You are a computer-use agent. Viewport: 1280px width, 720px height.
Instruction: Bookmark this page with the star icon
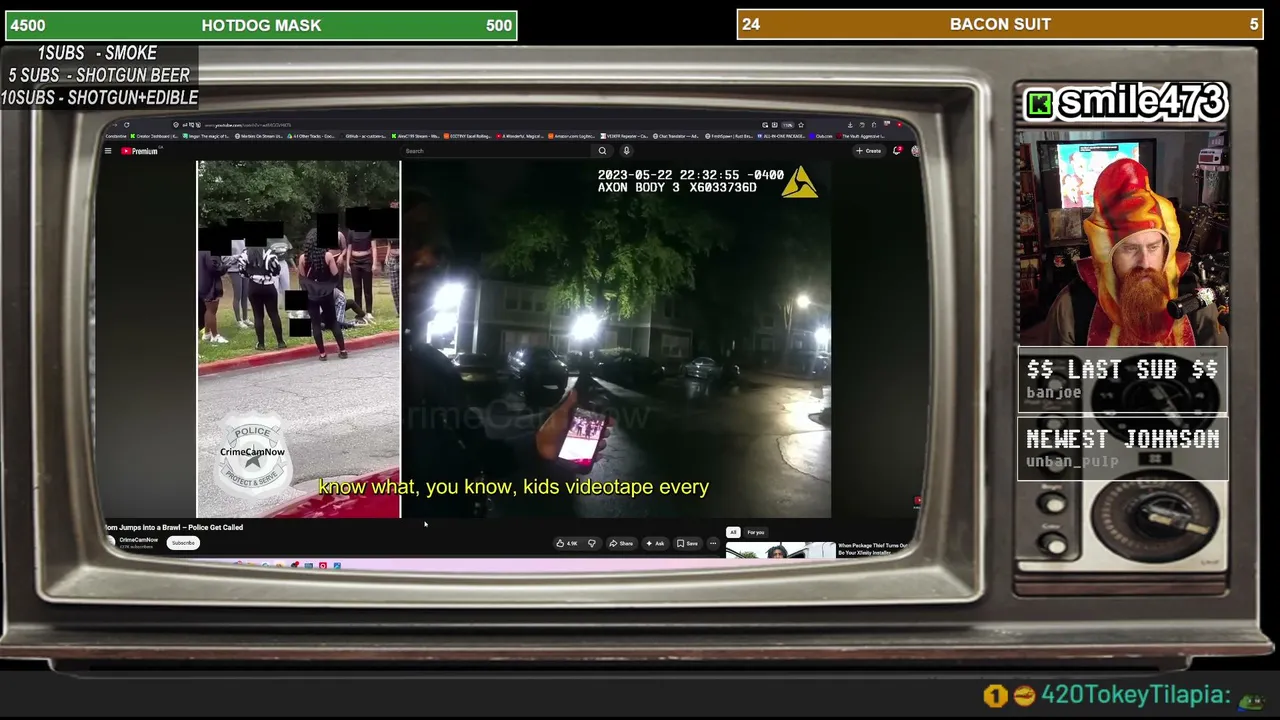801,125
